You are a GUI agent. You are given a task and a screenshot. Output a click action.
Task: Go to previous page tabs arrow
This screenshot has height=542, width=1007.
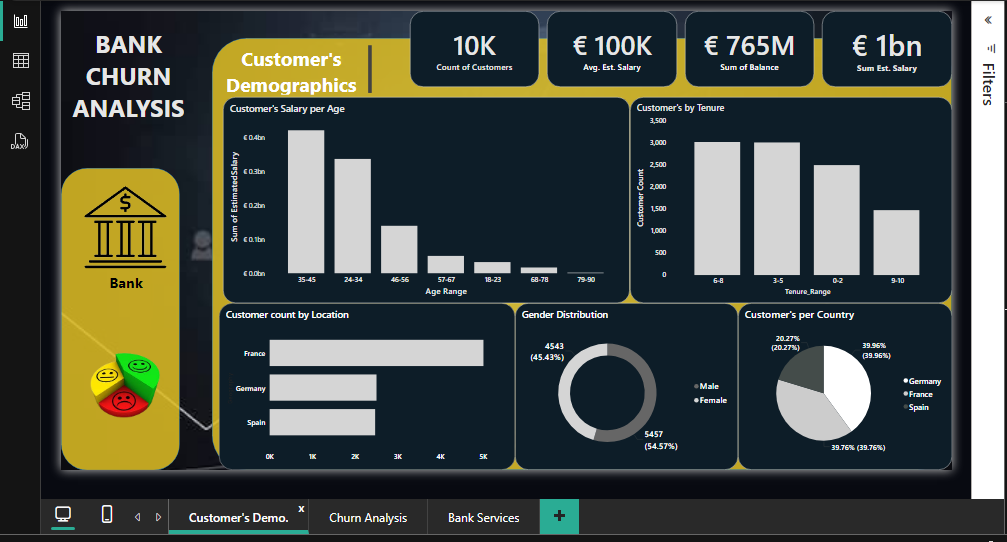pos(137,517)
